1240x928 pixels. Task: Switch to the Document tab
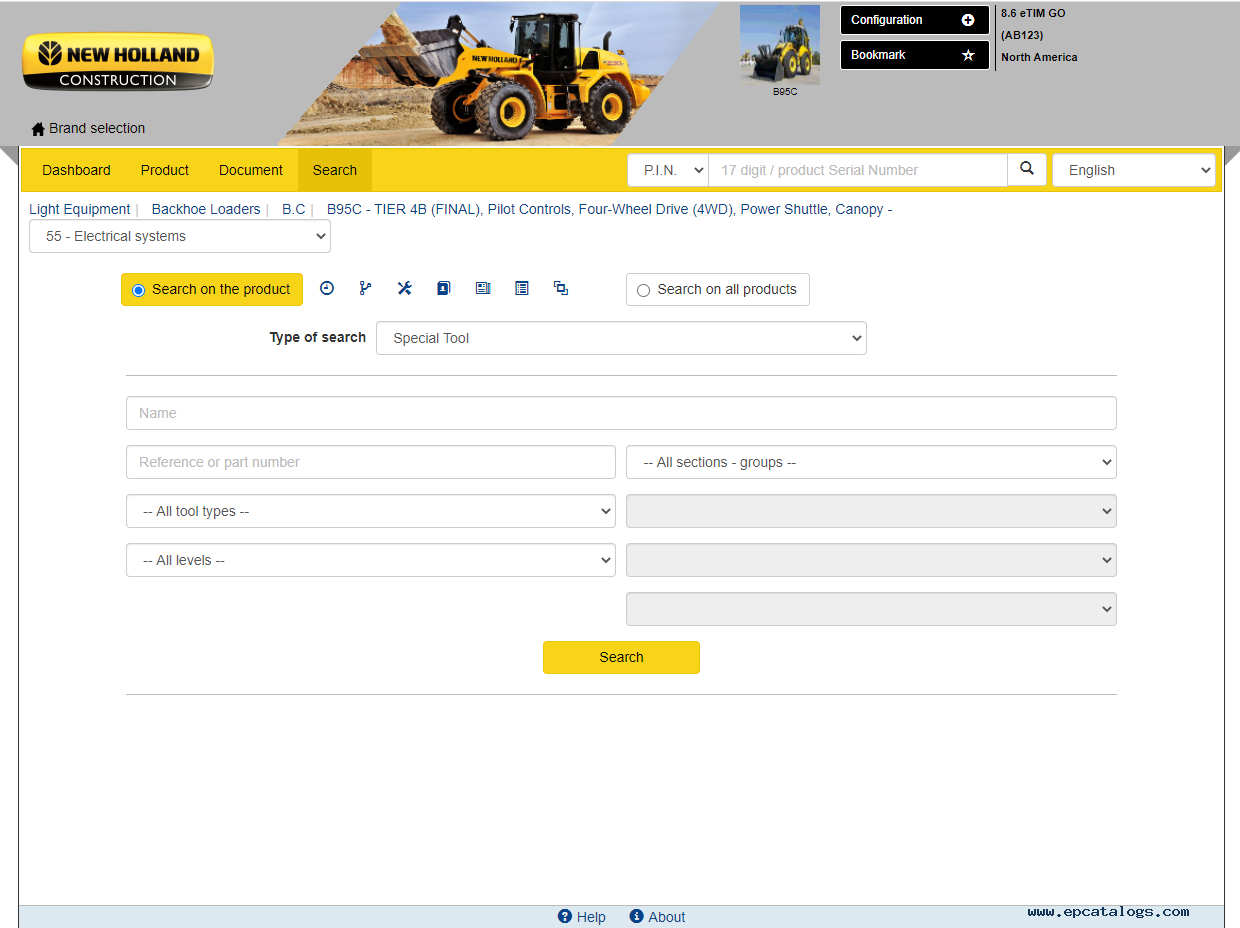pyautogui.click(x=251, y=170)
